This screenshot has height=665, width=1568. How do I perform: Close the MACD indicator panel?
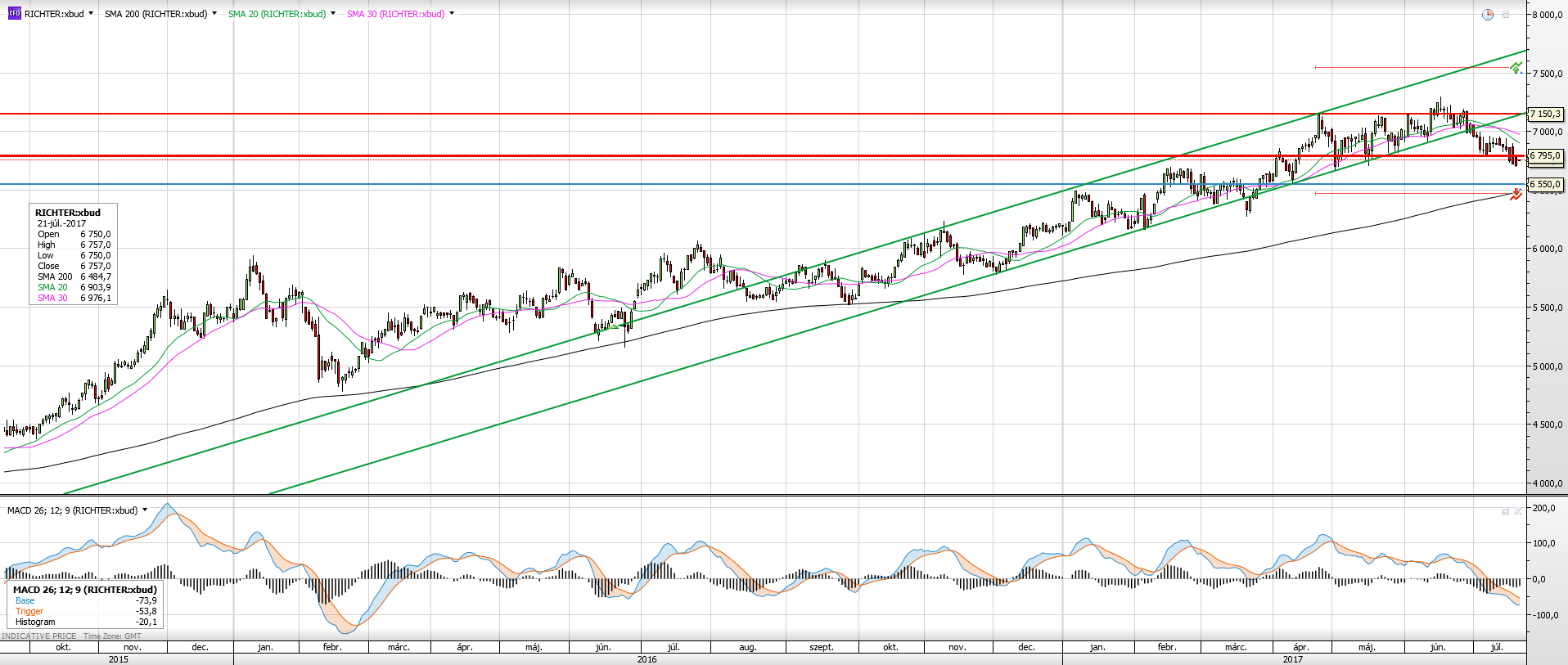pyautogui.click(x=1518, y=511)
